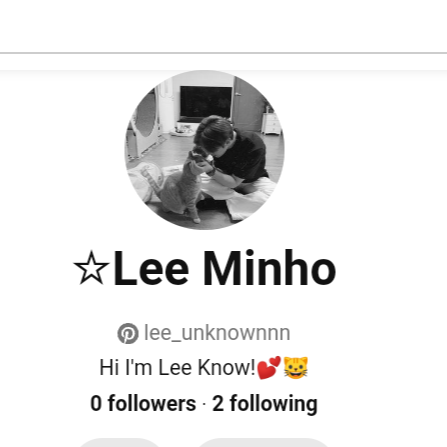Click the TV screen in the profile photo

[206, 102]
